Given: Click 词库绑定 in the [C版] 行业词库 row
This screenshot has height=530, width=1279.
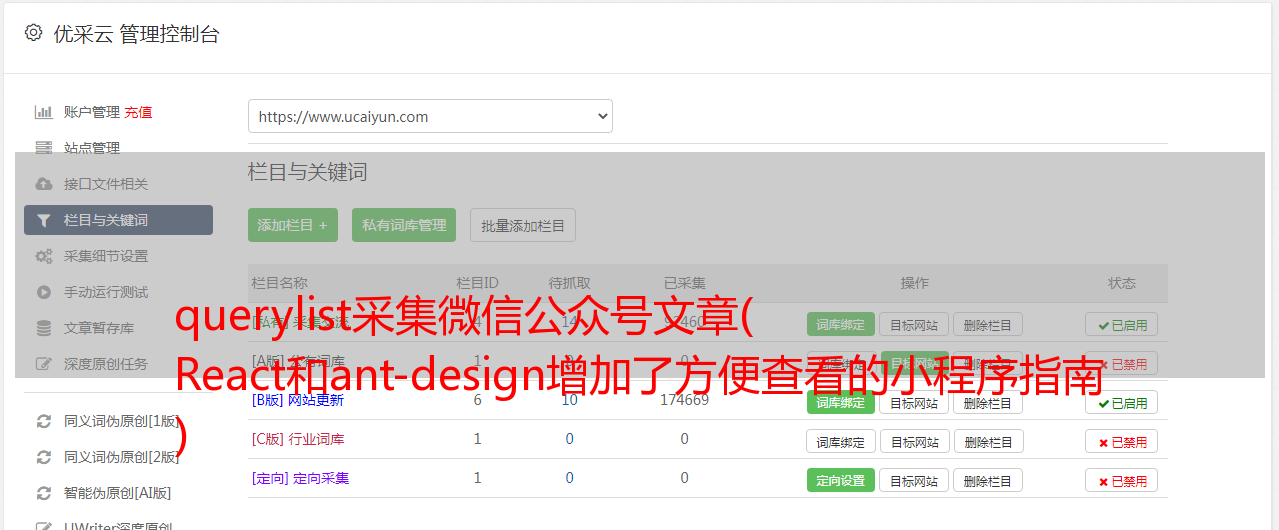Looking at the screenshot, I should (840, 441).
